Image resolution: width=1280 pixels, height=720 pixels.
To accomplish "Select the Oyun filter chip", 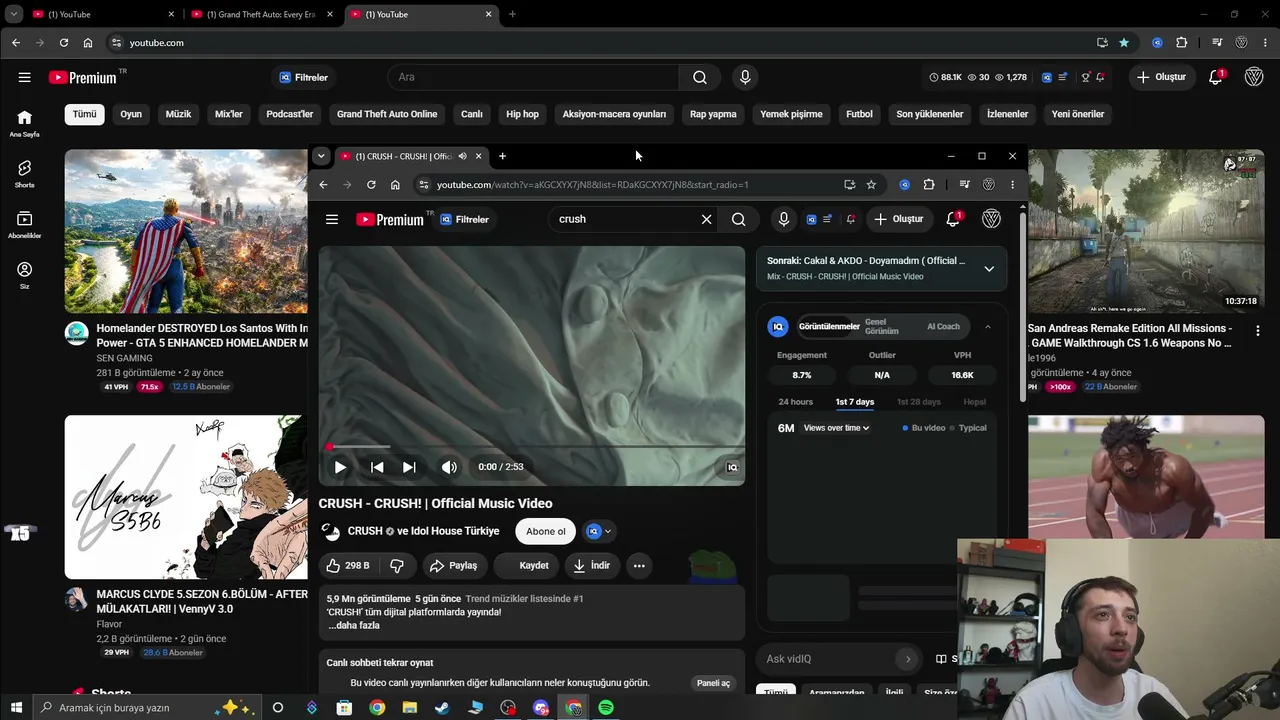I will tap(131, 114).
